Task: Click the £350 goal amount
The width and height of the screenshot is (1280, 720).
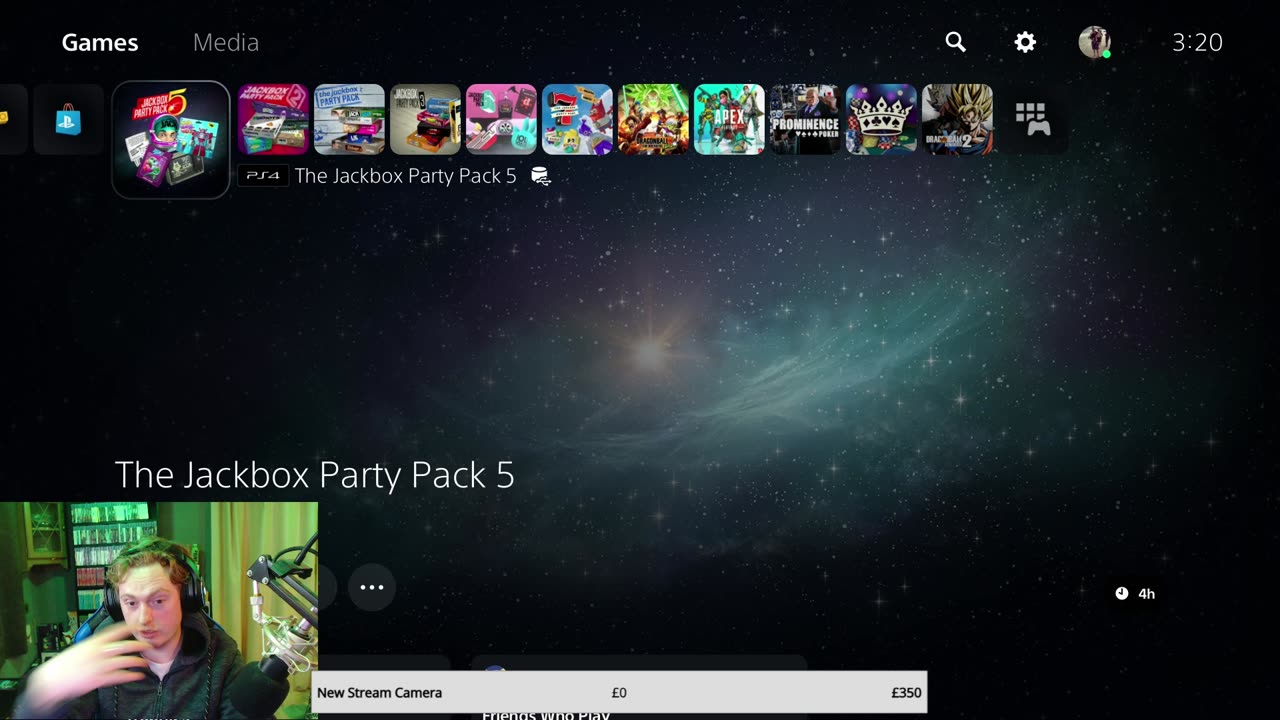Action: click(906, 692)
